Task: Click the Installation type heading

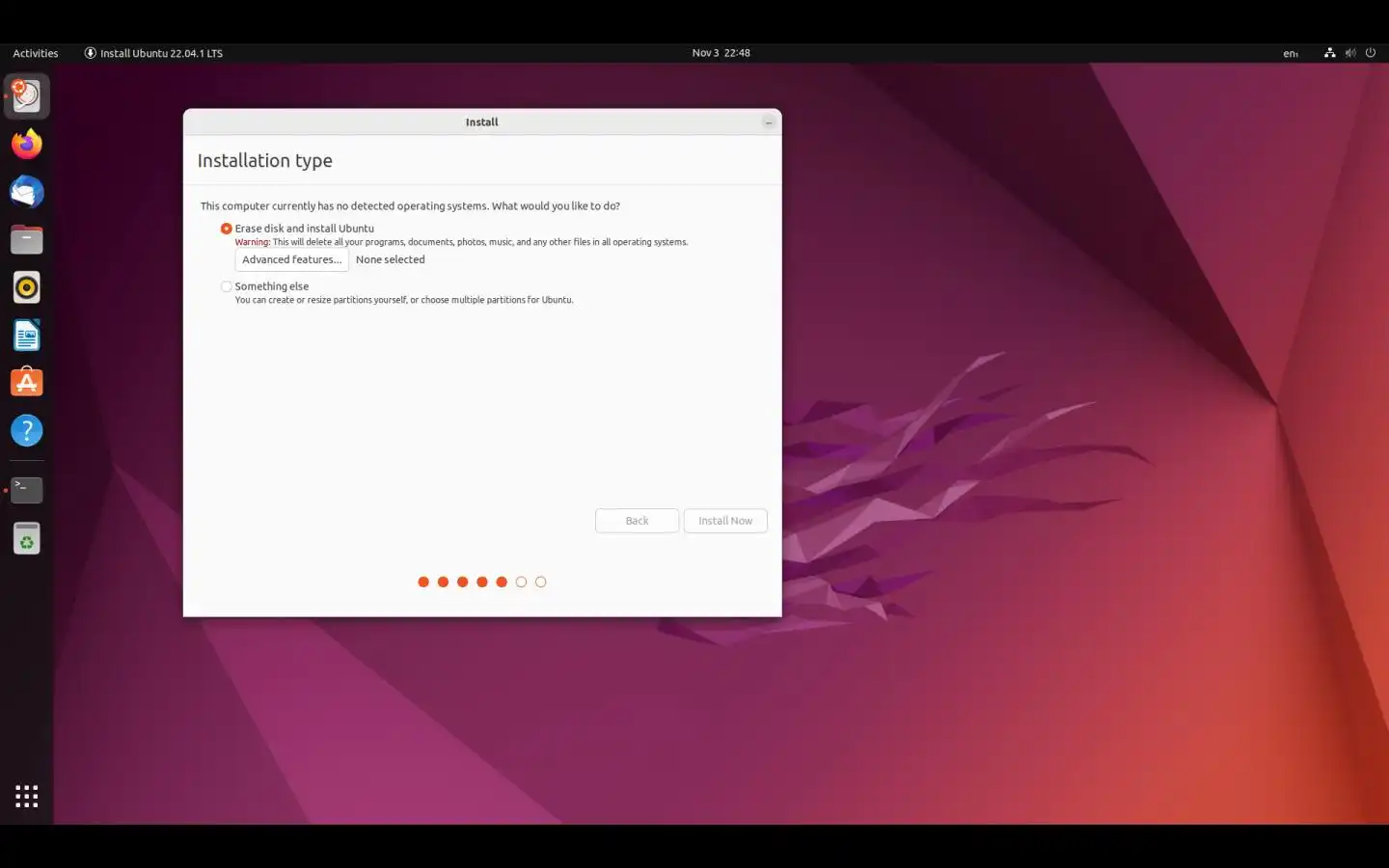Action: 264,161
